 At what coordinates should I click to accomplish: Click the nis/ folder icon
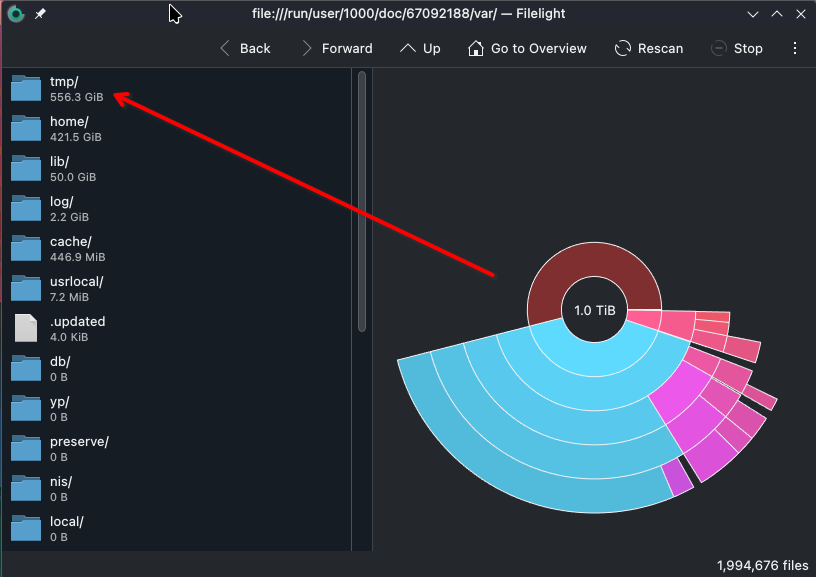tap(26, 488)
